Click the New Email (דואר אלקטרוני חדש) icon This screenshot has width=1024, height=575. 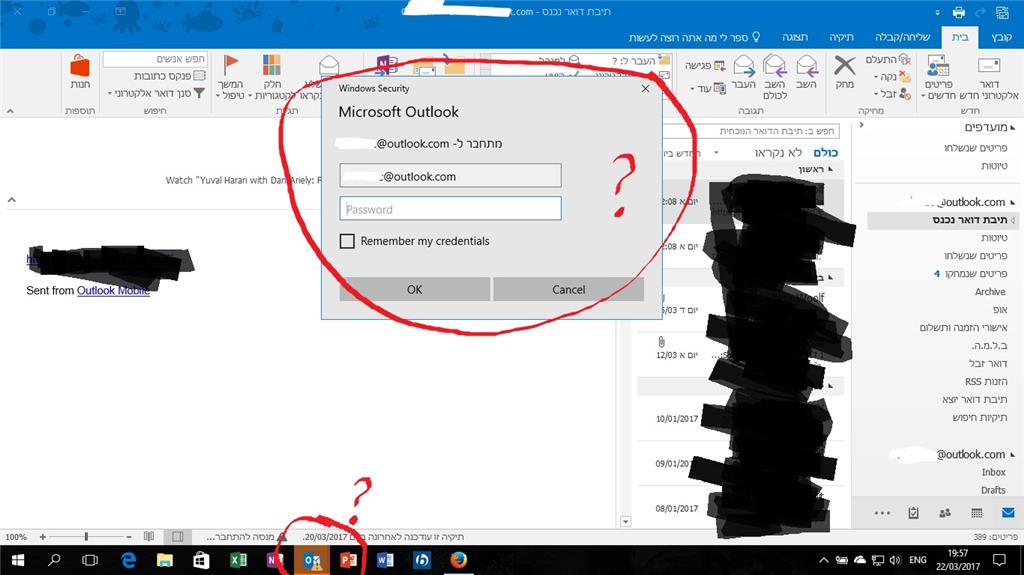[x=989, y=66]
